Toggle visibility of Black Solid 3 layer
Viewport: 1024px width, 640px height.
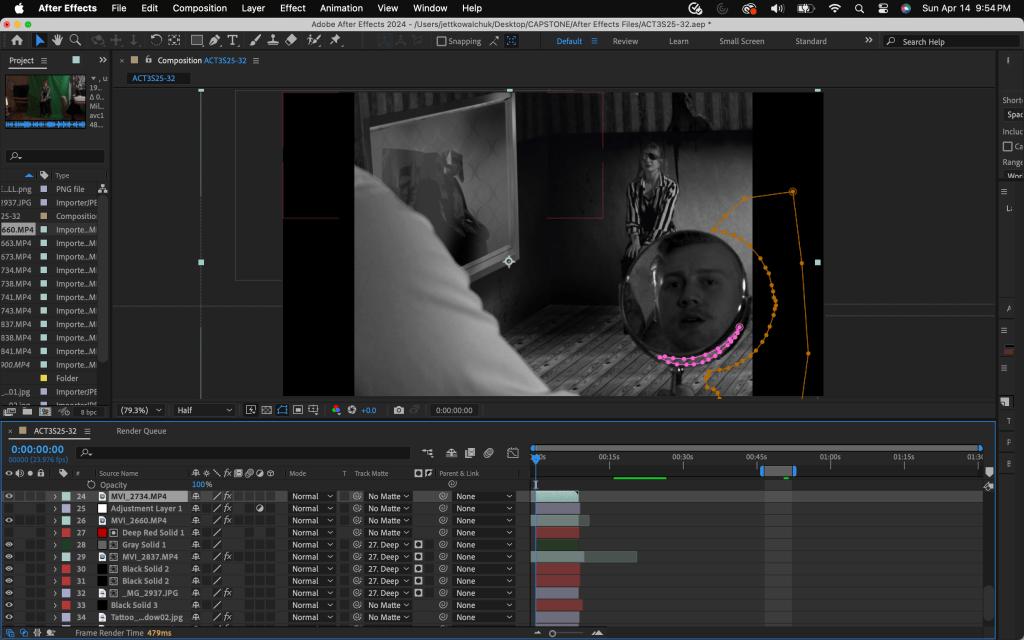[9, 605]
